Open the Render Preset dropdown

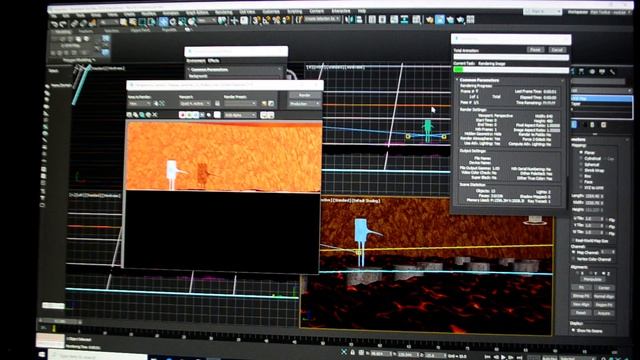tap(240, 104)
